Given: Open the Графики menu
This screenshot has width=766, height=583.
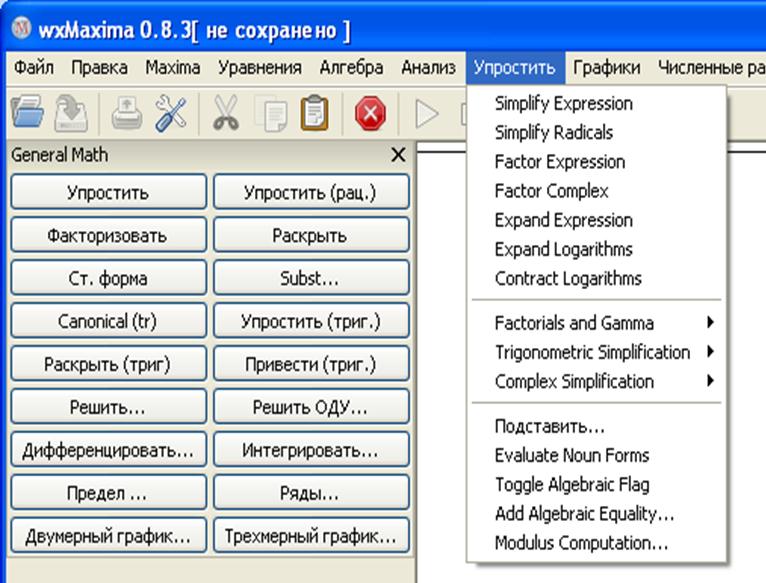Looking at the screenshot, I should pos(607,68).
